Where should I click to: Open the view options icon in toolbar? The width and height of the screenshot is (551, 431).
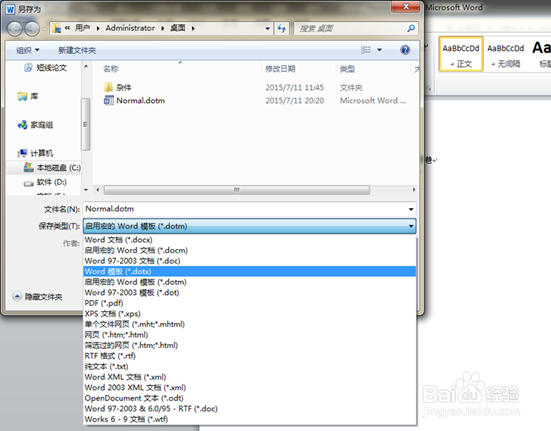[x=365, y=50]
